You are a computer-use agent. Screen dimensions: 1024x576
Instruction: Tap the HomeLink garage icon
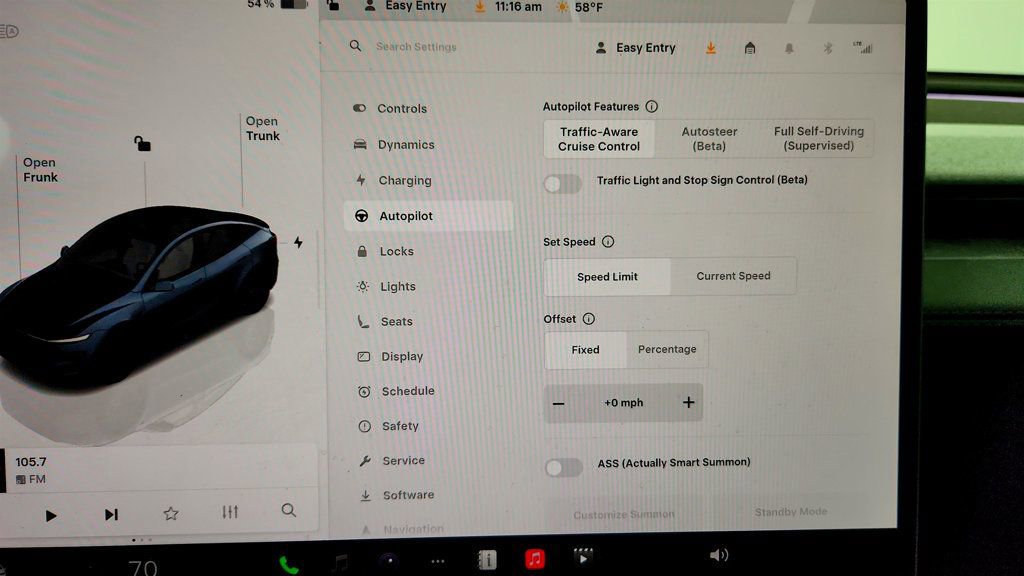click(750, 48)
